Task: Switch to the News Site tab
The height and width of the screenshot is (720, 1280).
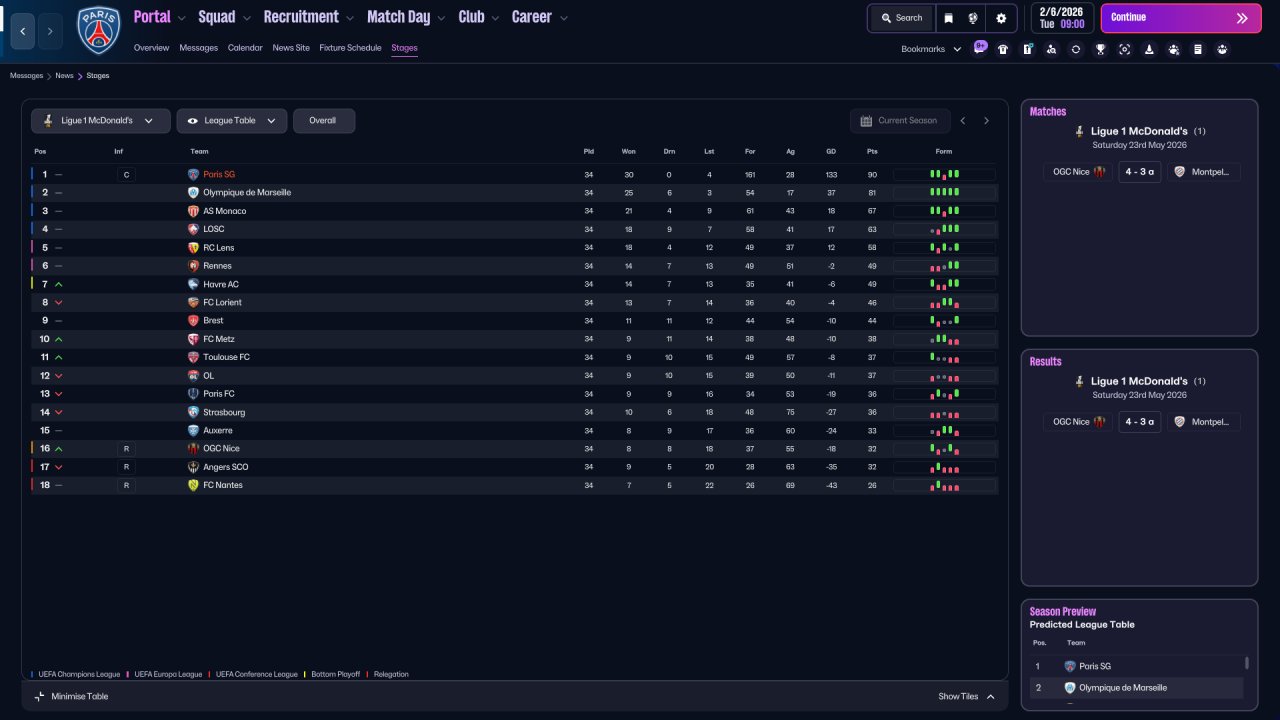Action: (291, 48)
